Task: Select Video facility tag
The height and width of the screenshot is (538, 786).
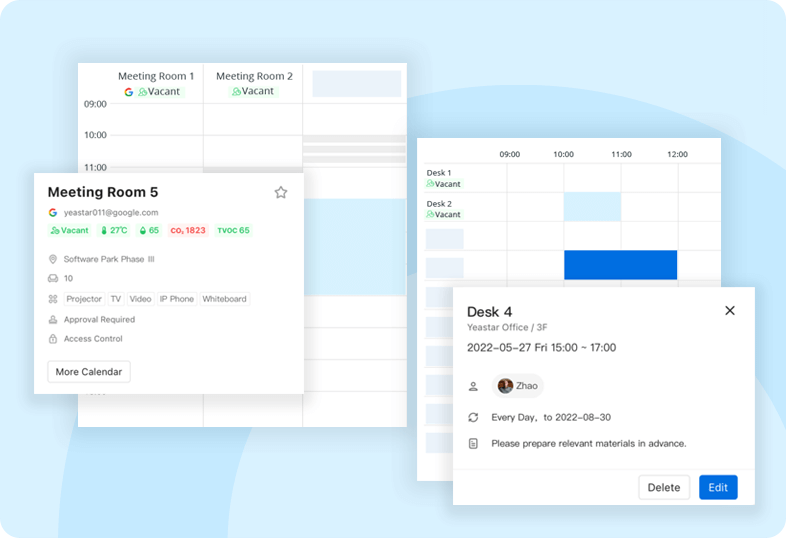Action: (x=140, y=299)
